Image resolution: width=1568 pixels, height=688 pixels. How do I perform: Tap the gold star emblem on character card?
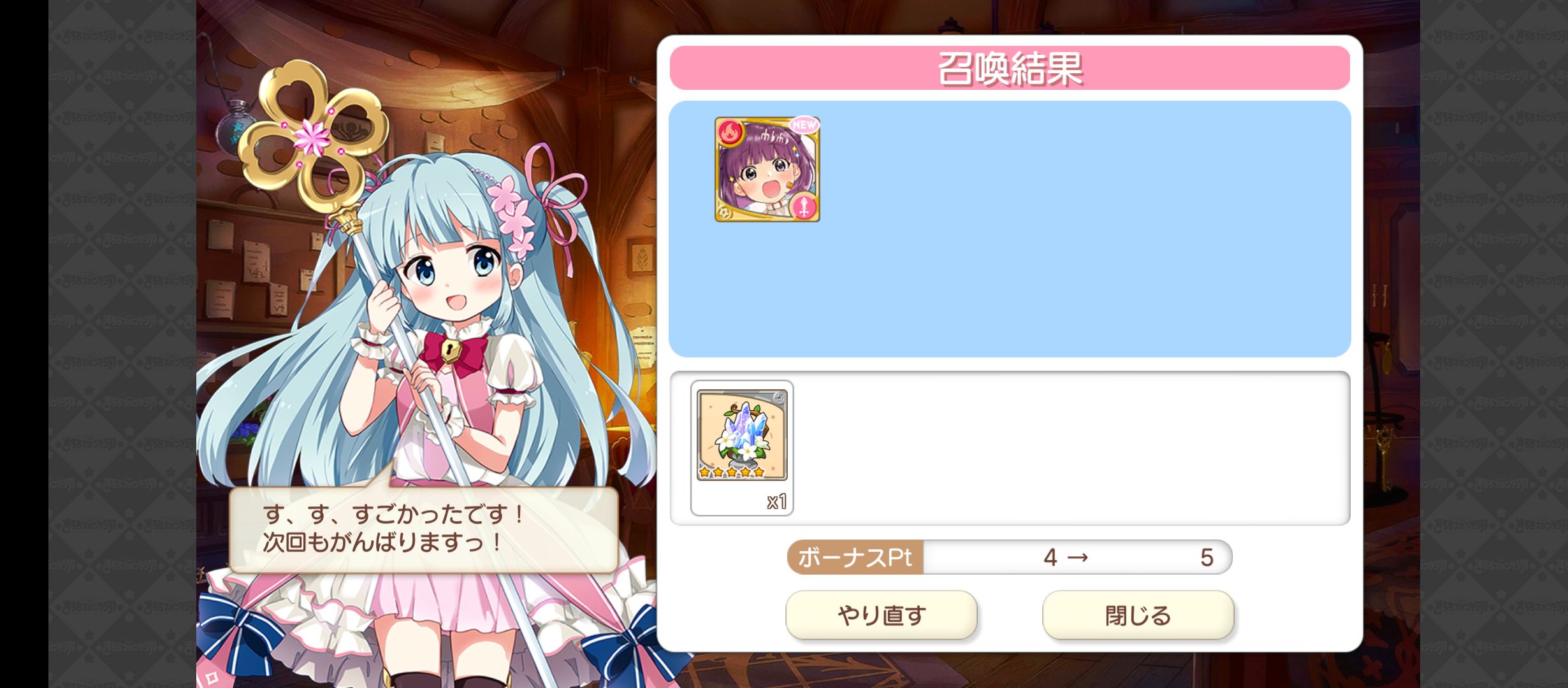coord(724,212)
